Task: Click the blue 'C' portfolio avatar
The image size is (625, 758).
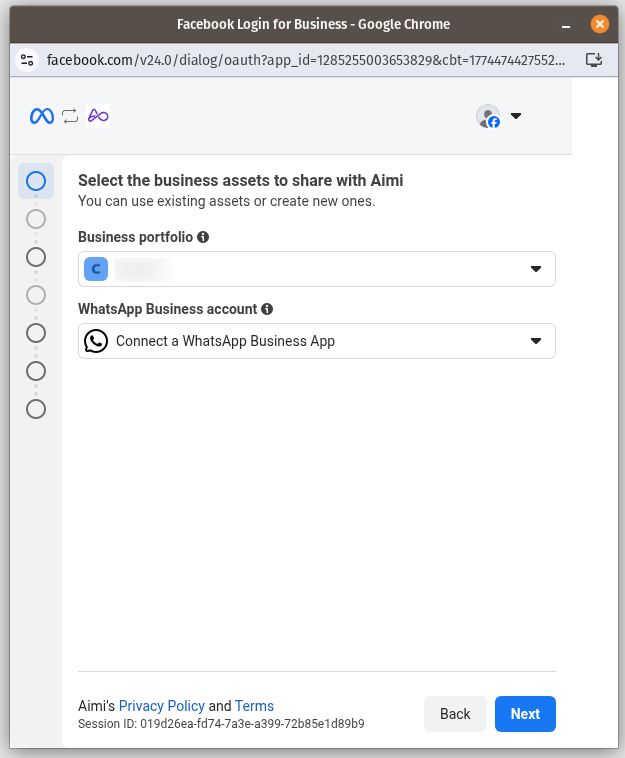Action: pos(96,269)
